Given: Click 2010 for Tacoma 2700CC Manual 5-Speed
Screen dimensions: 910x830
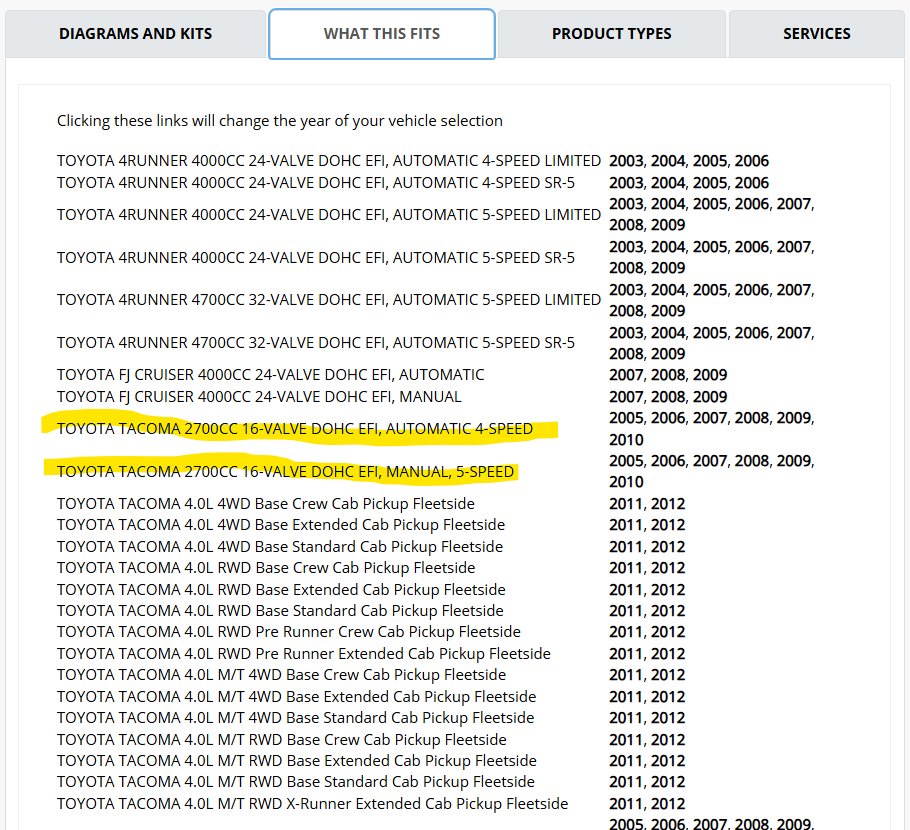Looking at the screenshot, I should click(x=626, y=482).
